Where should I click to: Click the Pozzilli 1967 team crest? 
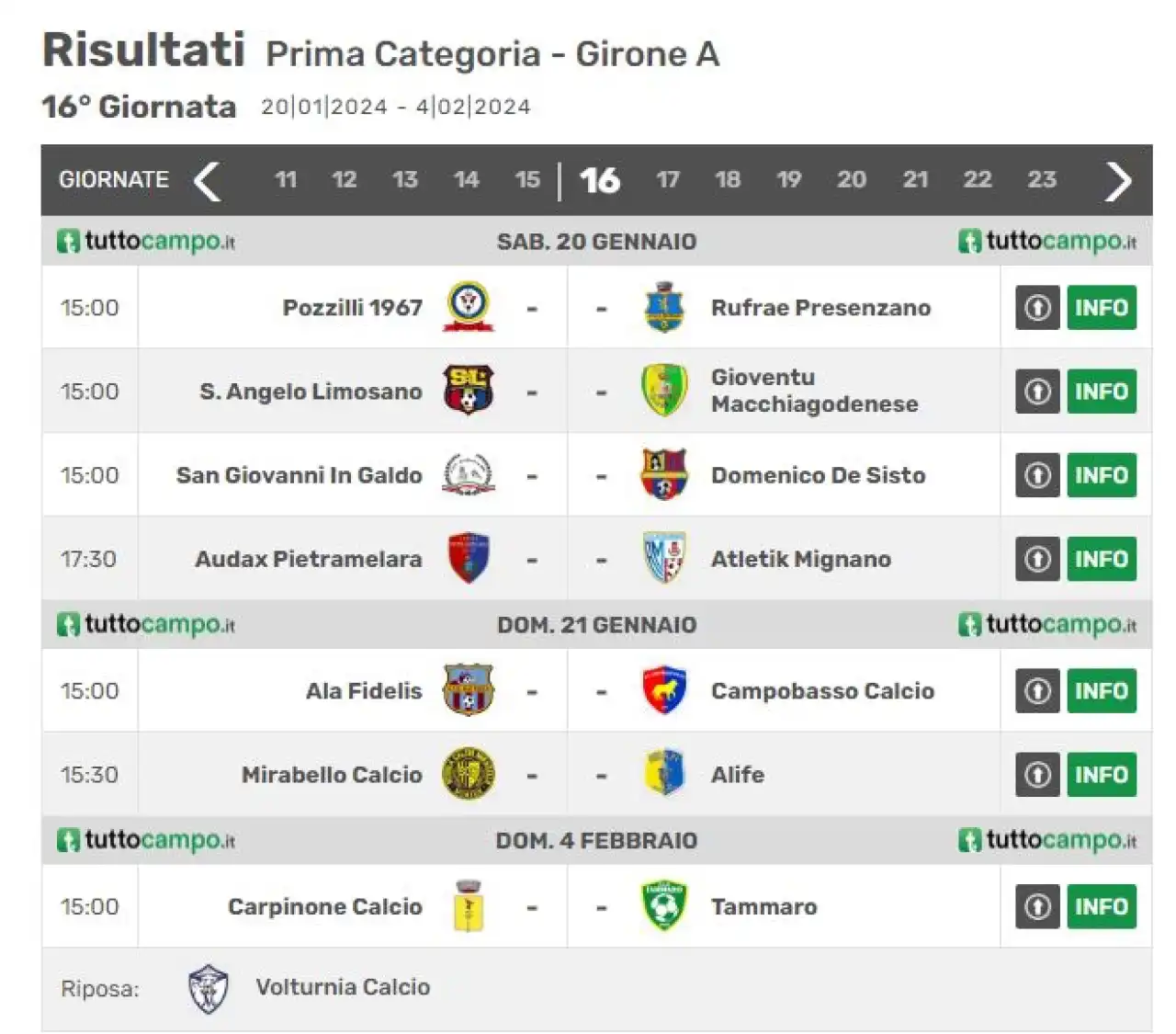click(x=469, y=307)
